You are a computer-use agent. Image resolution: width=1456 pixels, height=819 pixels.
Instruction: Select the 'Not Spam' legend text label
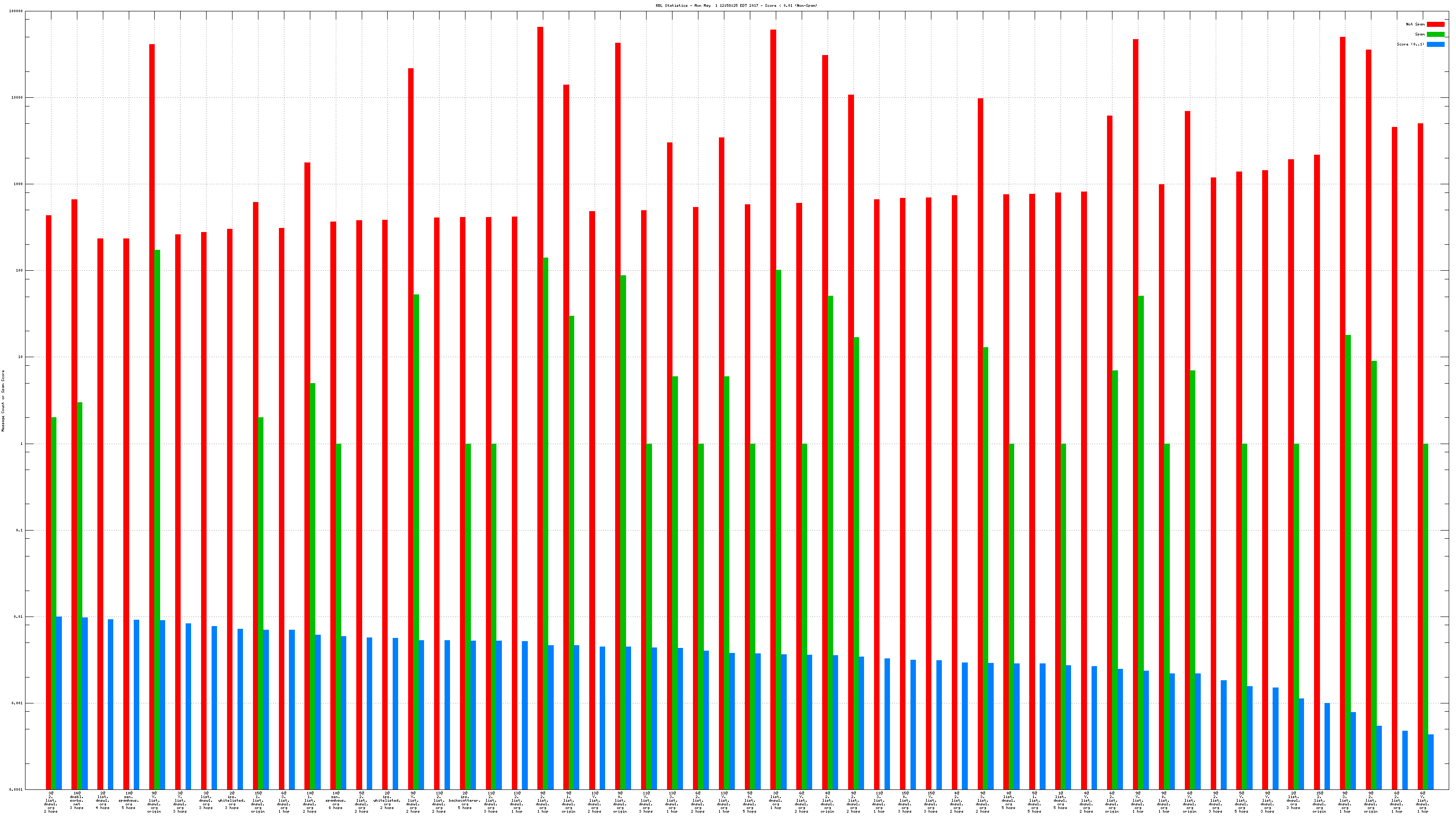[1416, 24]
